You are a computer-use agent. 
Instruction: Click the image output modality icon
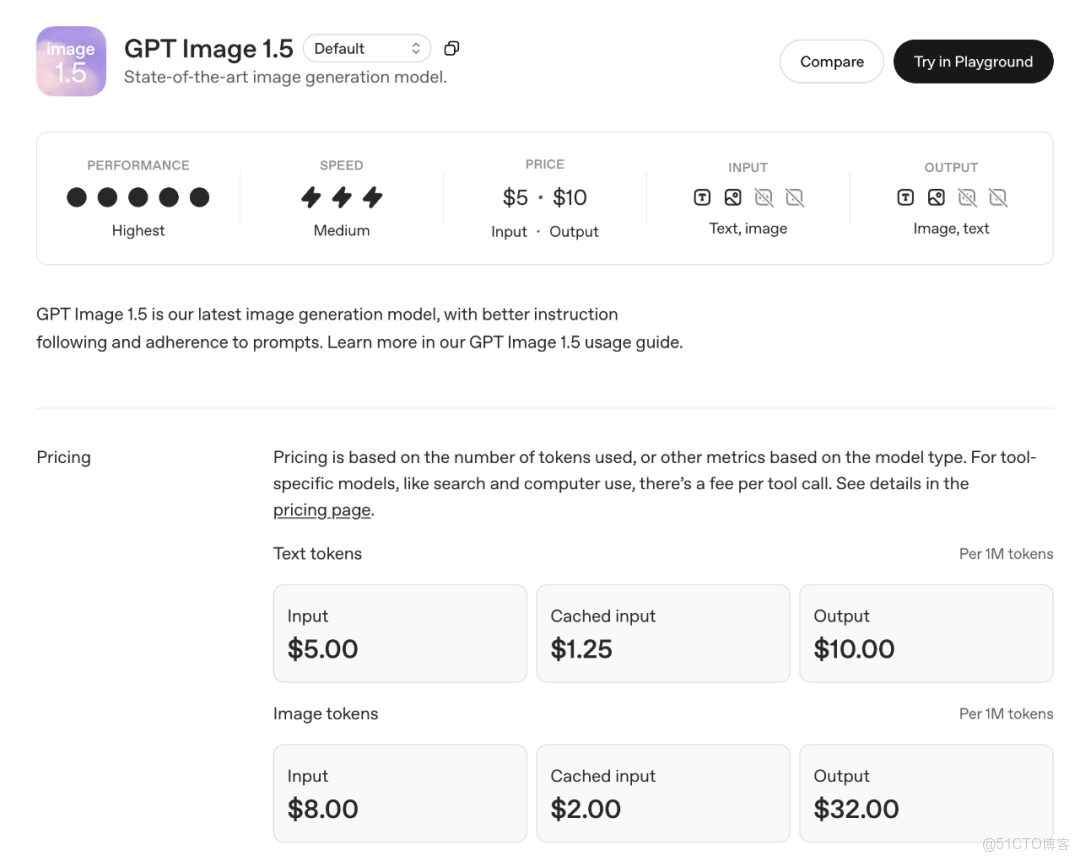coord(937,197)
